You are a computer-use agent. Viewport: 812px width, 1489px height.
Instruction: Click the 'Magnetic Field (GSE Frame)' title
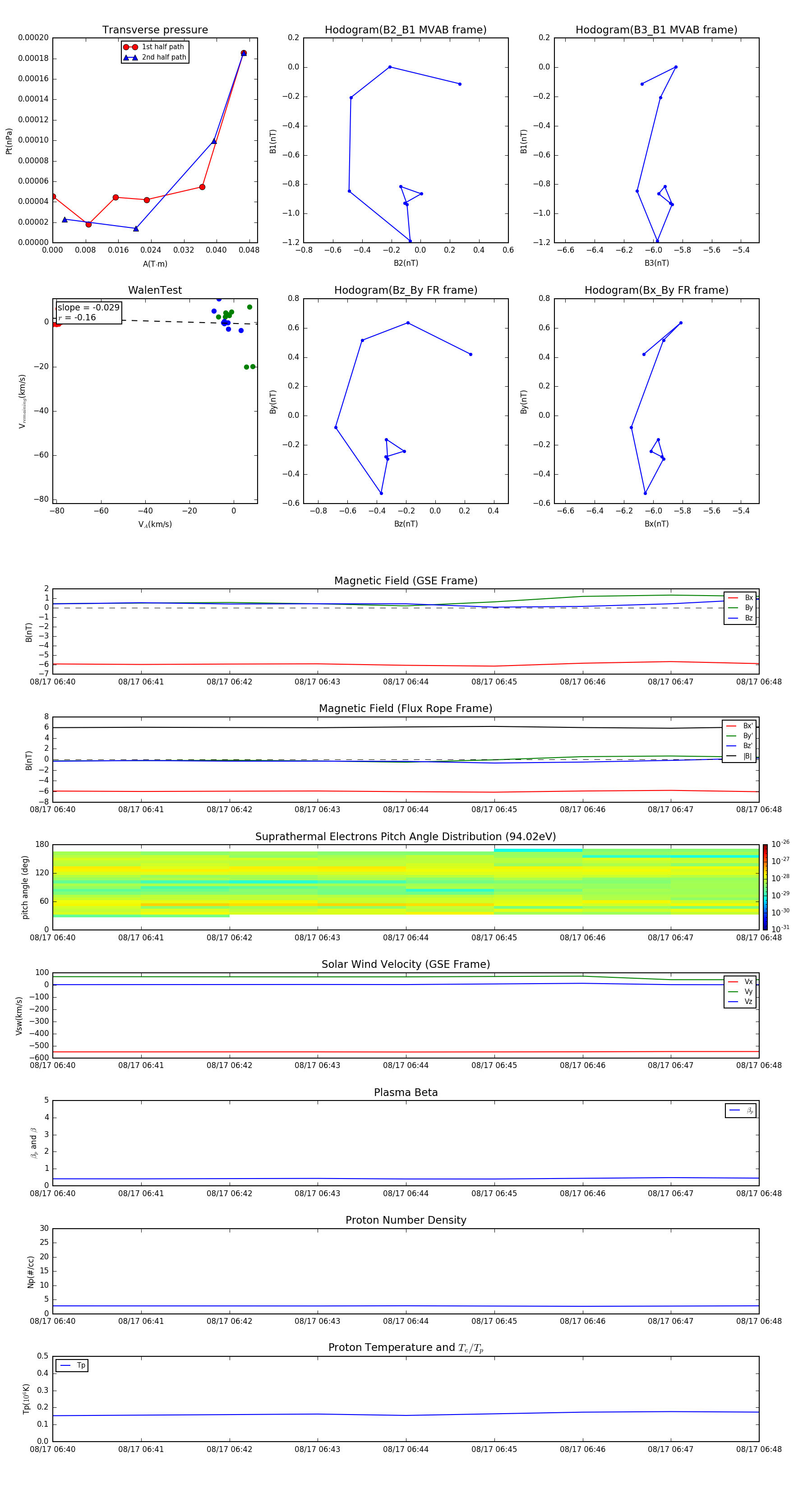pos(406,581)
